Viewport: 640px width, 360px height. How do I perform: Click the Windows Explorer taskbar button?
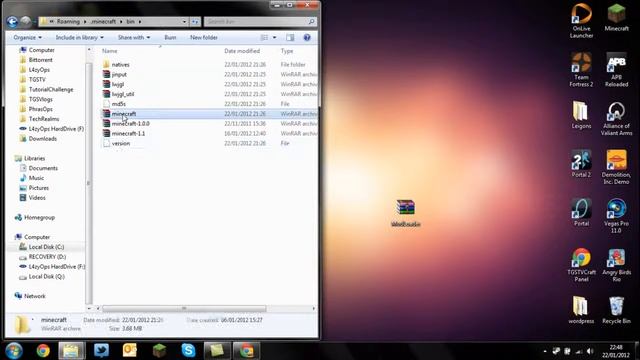pyautogui.click(x=71, y=351)
